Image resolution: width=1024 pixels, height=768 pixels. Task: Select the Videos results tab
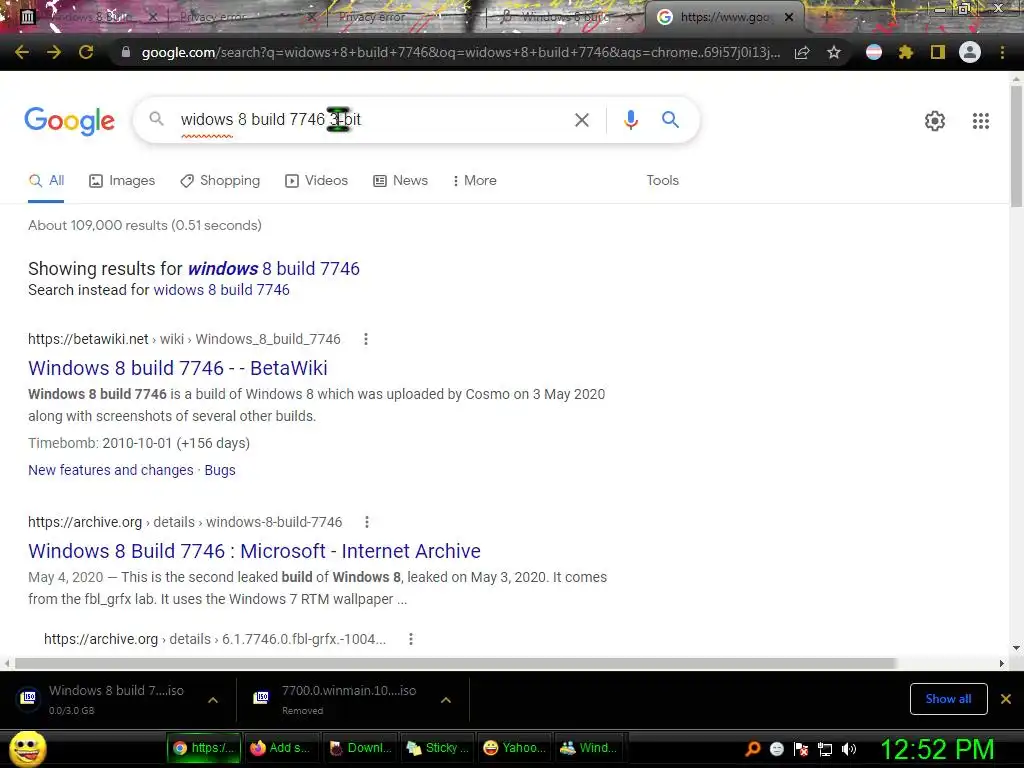[317, 180]
